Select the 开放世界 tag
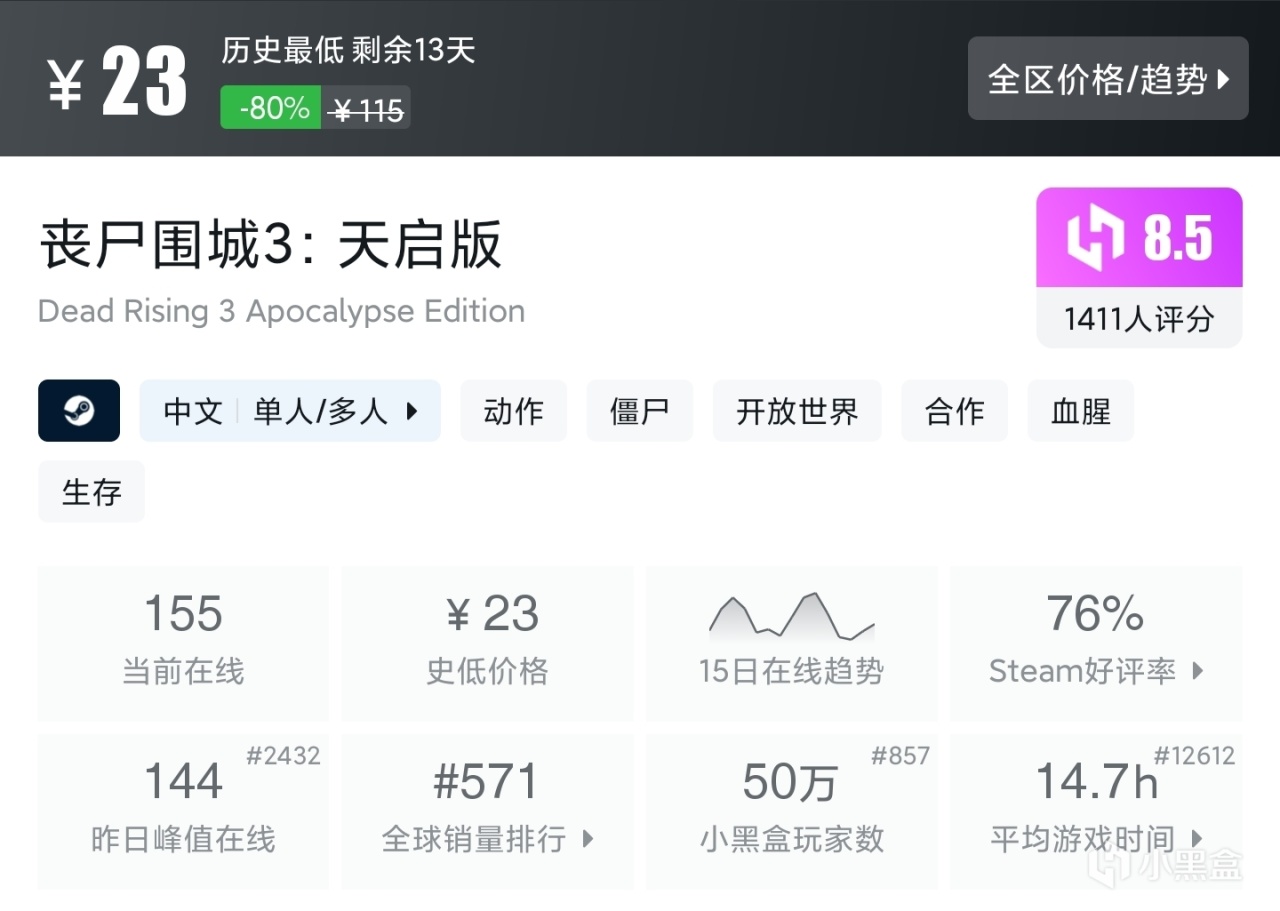 797,410
